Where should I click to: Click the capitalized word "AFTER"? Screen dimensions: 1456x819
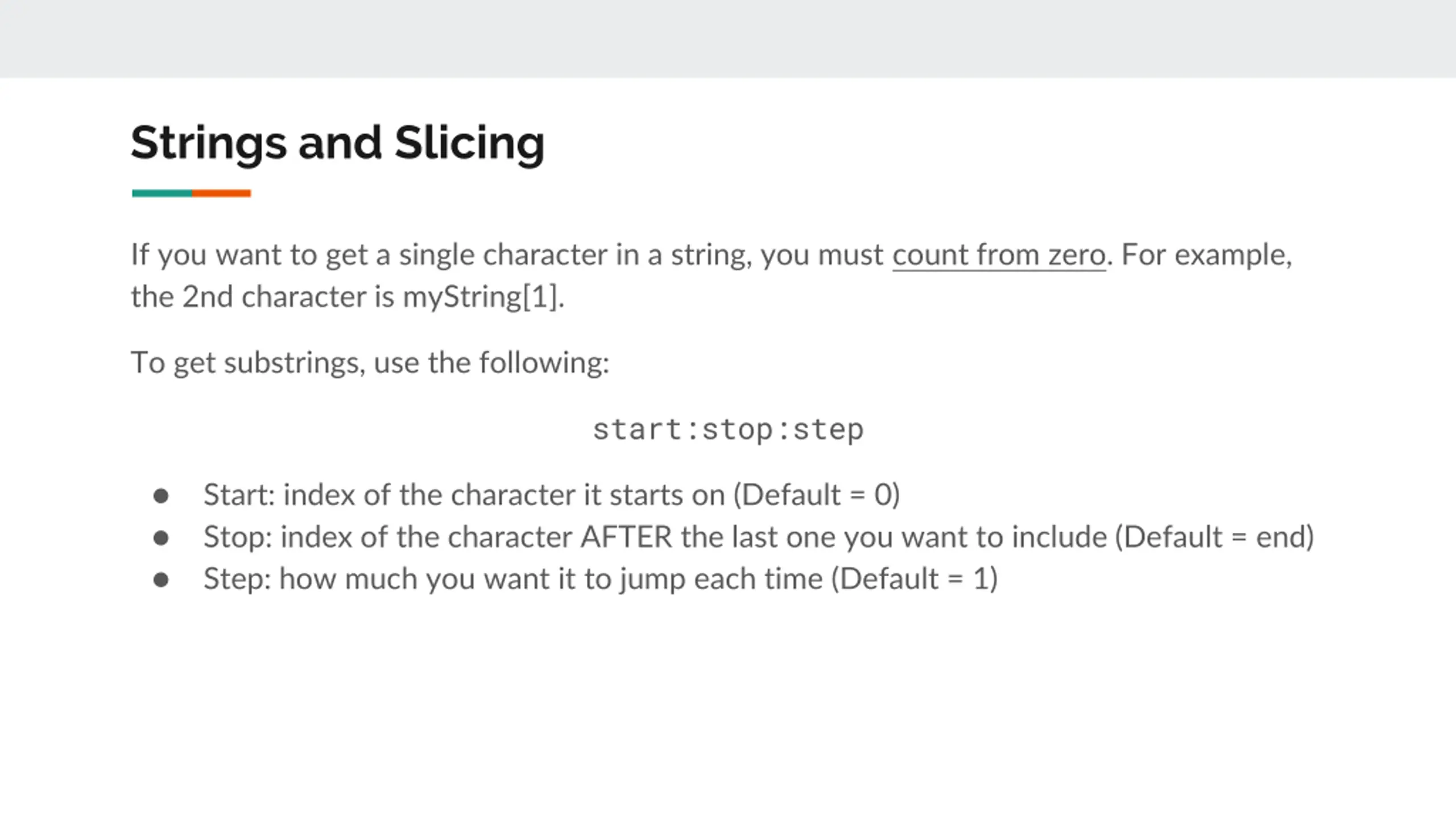click(626, 537)
